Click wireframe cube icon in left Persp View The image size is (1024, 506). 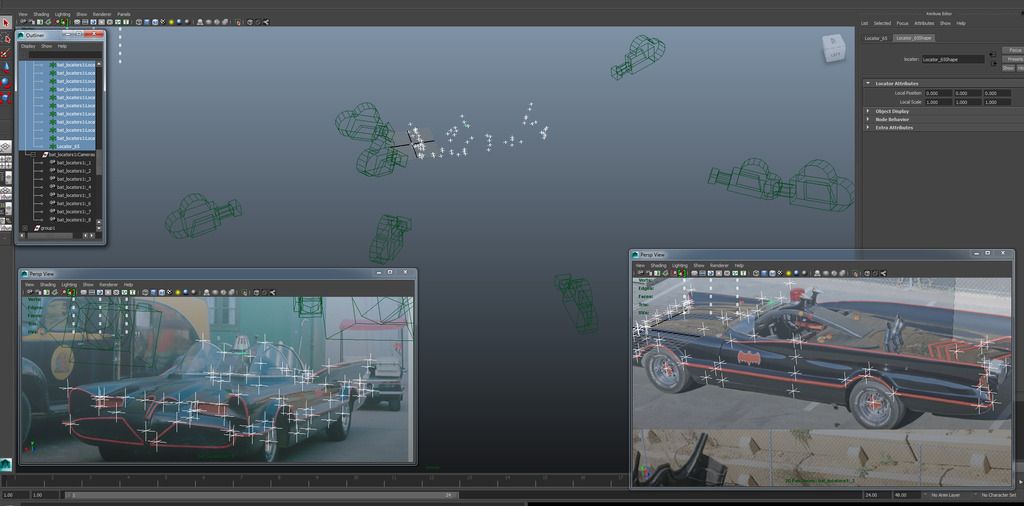(145, 293)
